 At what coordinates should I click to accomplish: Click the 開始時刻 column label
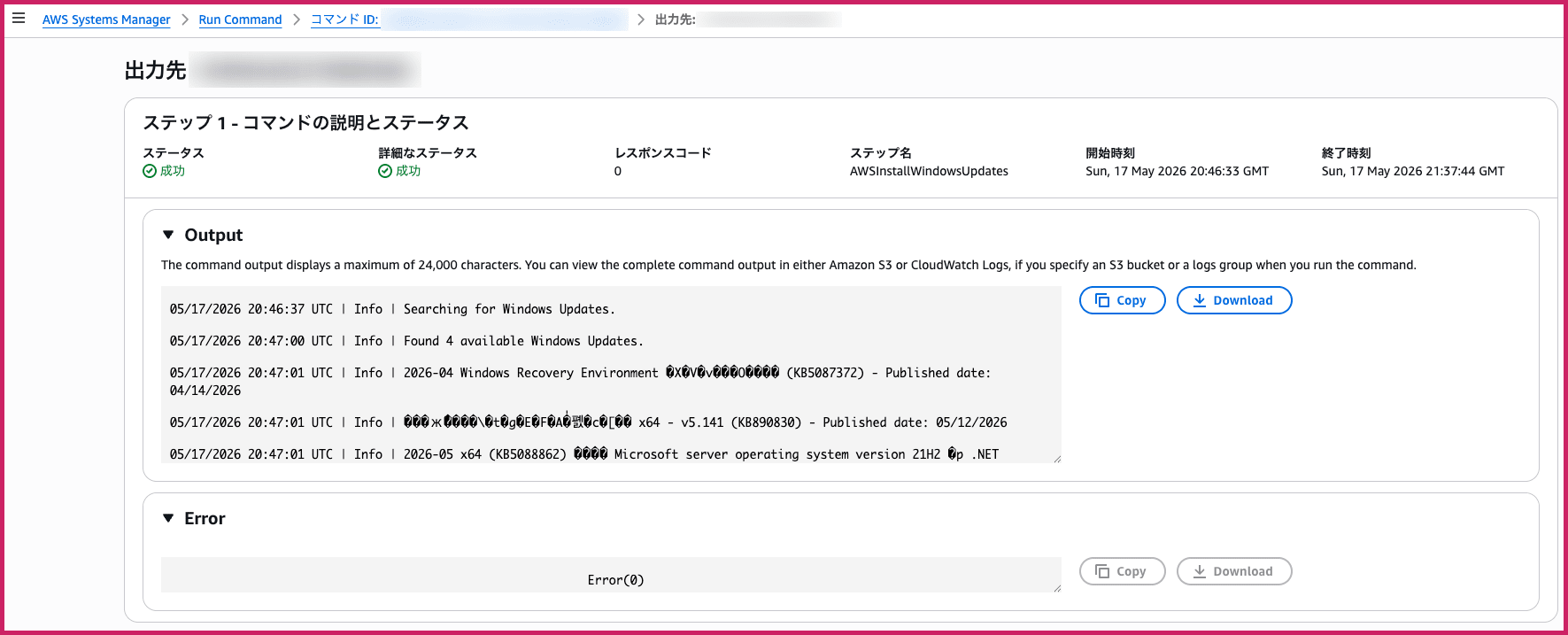tap(1110, 152)
